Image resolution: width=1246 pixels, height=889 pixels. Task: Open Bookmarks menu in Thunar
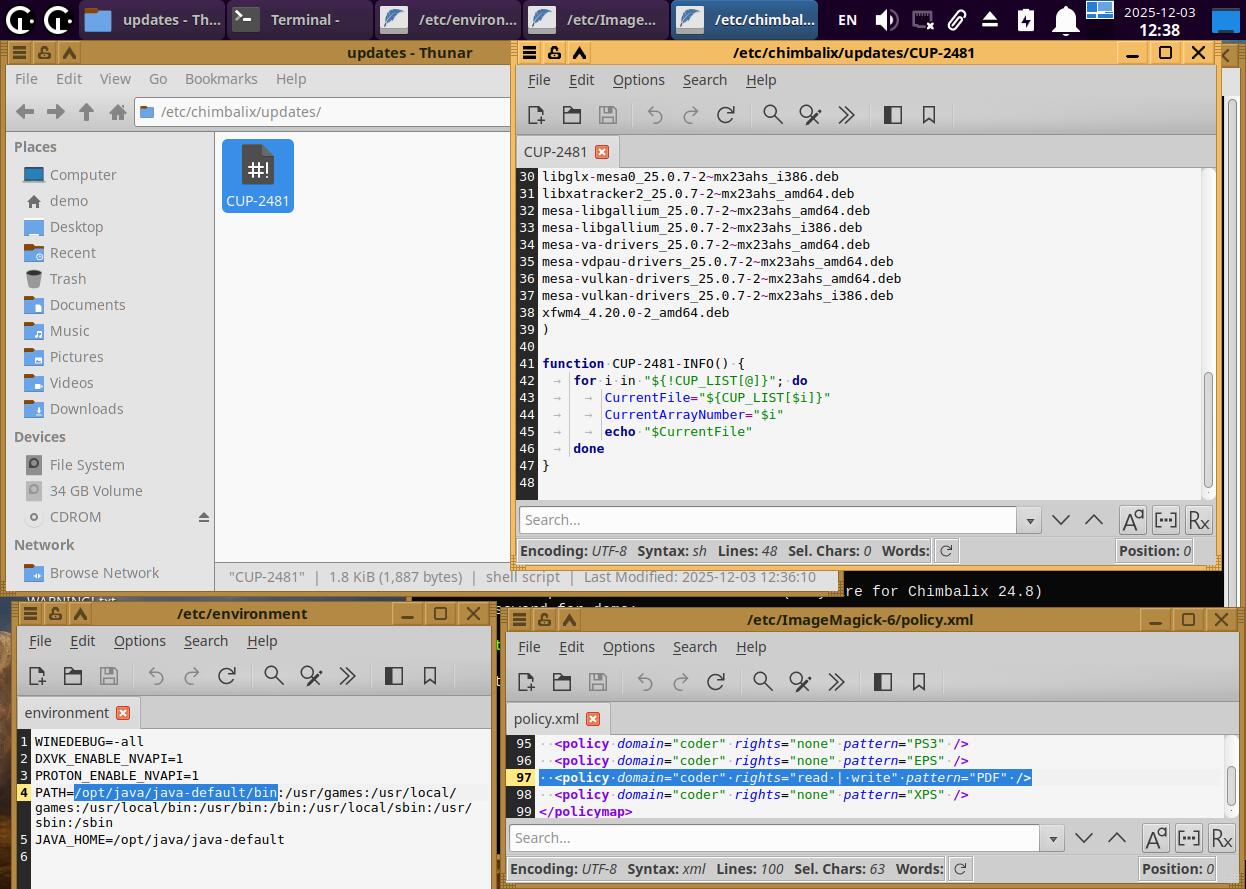tap(221, 79)
